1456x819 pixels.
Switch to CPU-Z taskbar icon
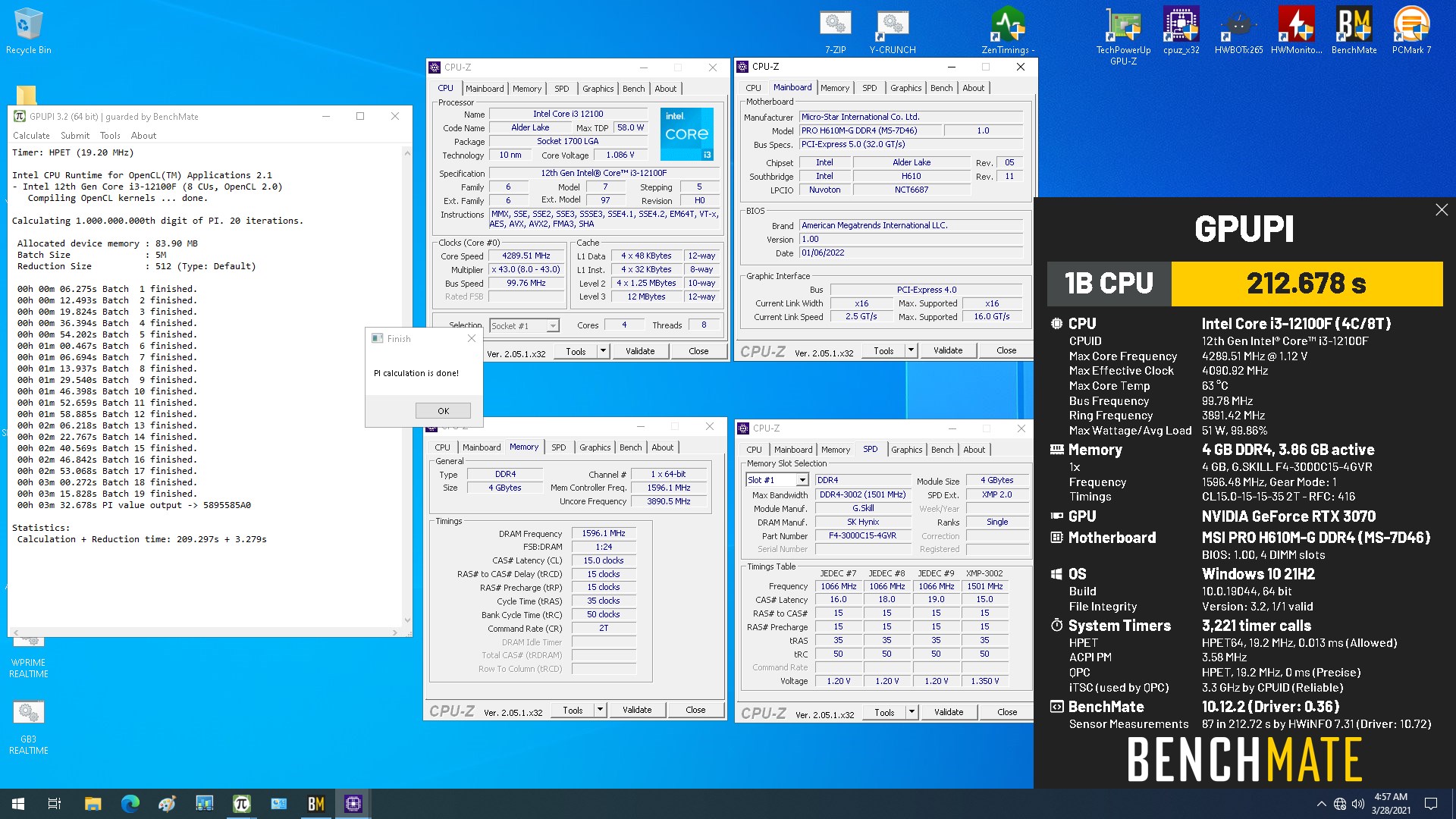pyautogui.click(x=353, y=804)
